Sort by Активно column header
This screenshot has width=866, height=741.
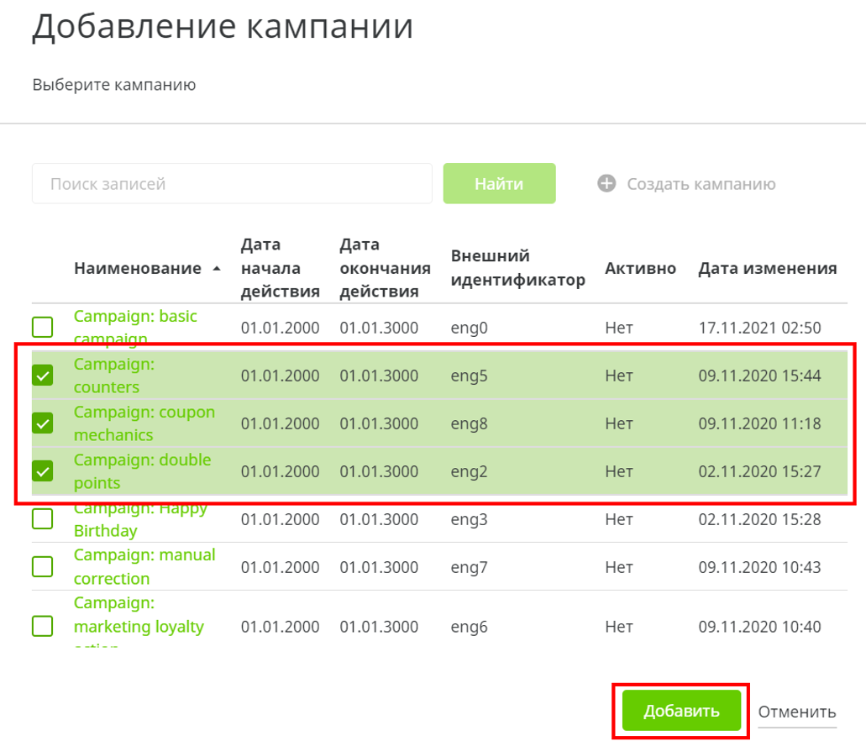pyautogui.click(x=640, y=268)
